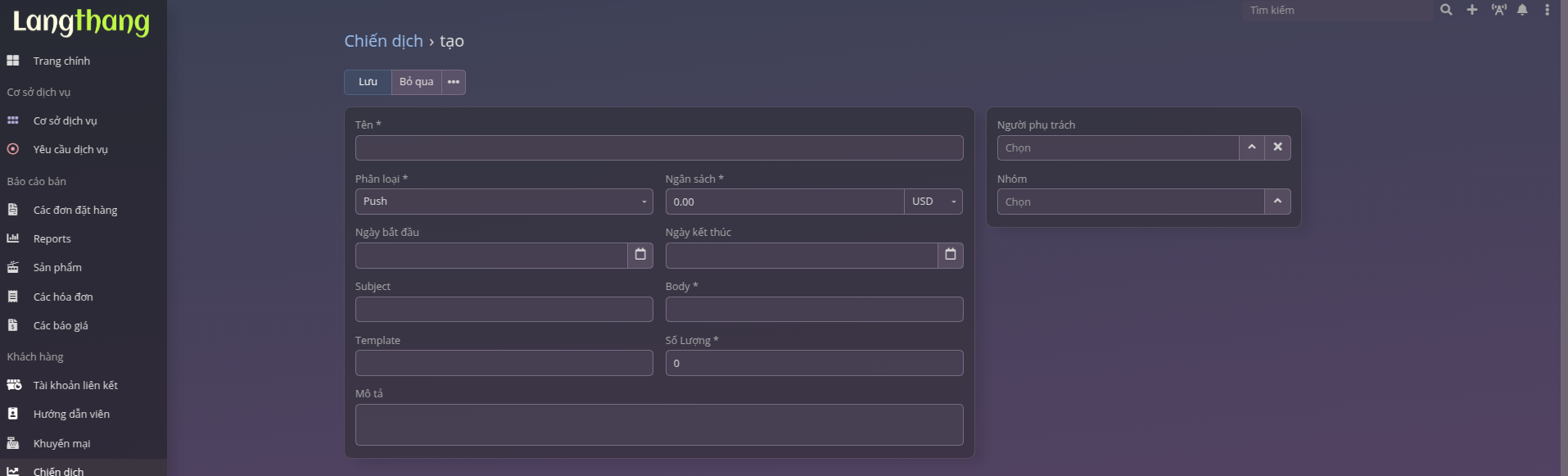Open Các đơn đặt hàng menu item

(x=75, y=211)
